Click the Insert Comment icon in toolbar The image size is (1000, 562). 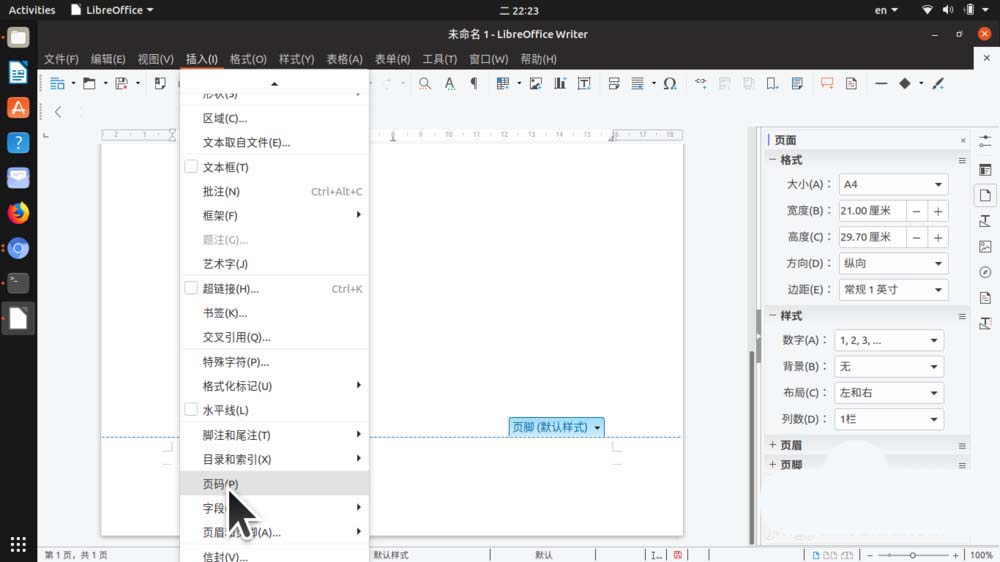[x=827, y=83]
